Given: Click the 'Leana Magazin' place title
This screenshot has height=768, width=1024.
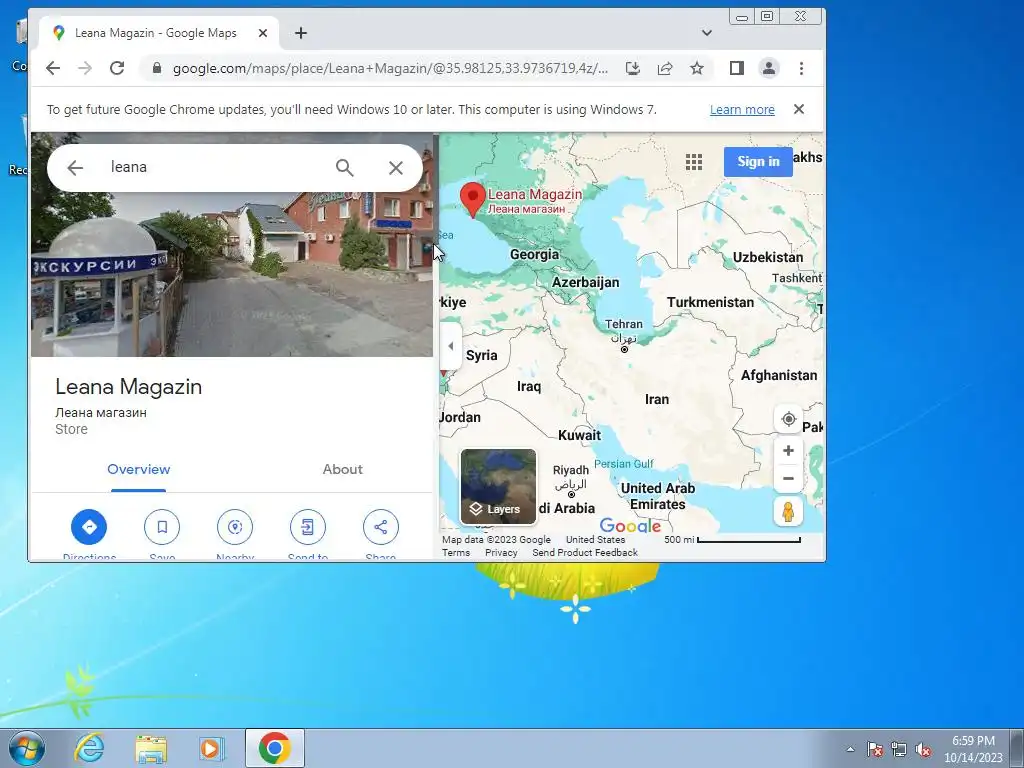Looking at the screenshot, I should point(129,387).
